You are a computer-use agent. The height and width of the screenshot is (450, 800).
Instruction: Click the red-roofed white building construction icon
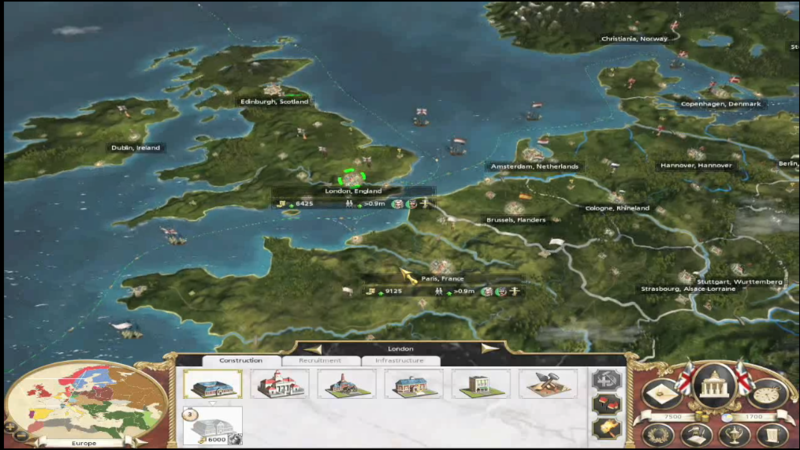279,384
